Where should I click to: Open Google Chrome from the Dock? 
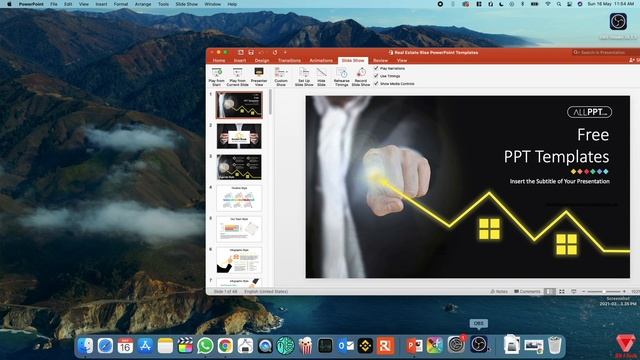(x=225, y=346)
